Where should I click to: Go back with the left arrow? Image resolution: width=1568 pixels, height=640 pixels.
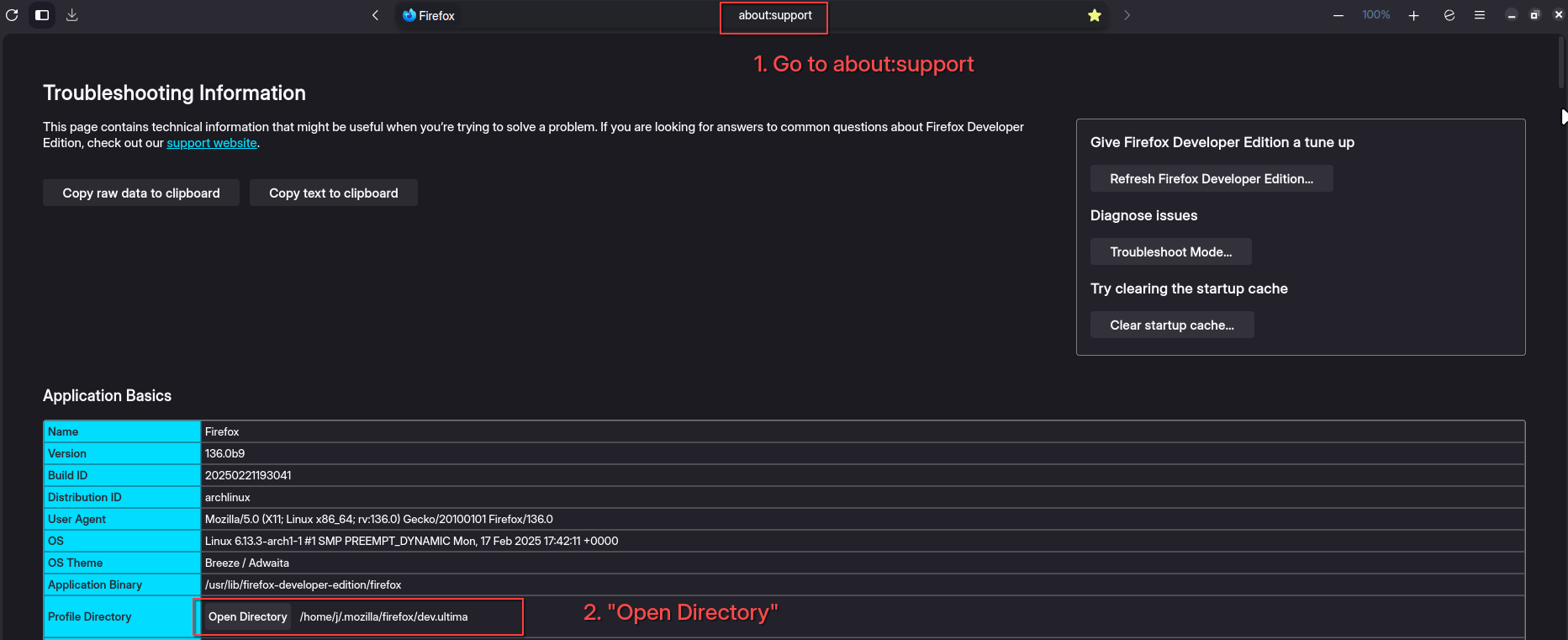(375, 15)
